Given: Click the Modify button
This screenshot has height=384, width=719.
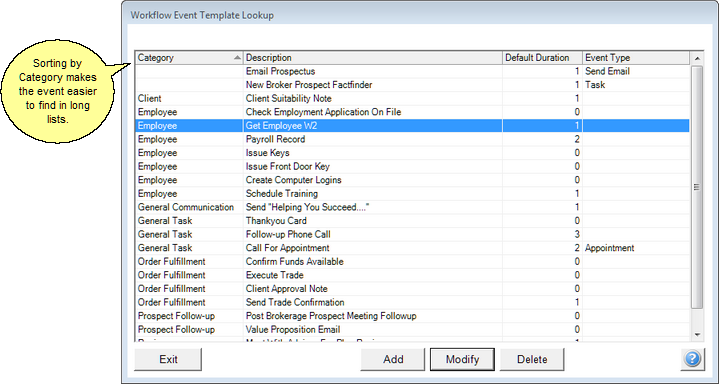Looking at the screenshot, I should click(x=462, y=359).
